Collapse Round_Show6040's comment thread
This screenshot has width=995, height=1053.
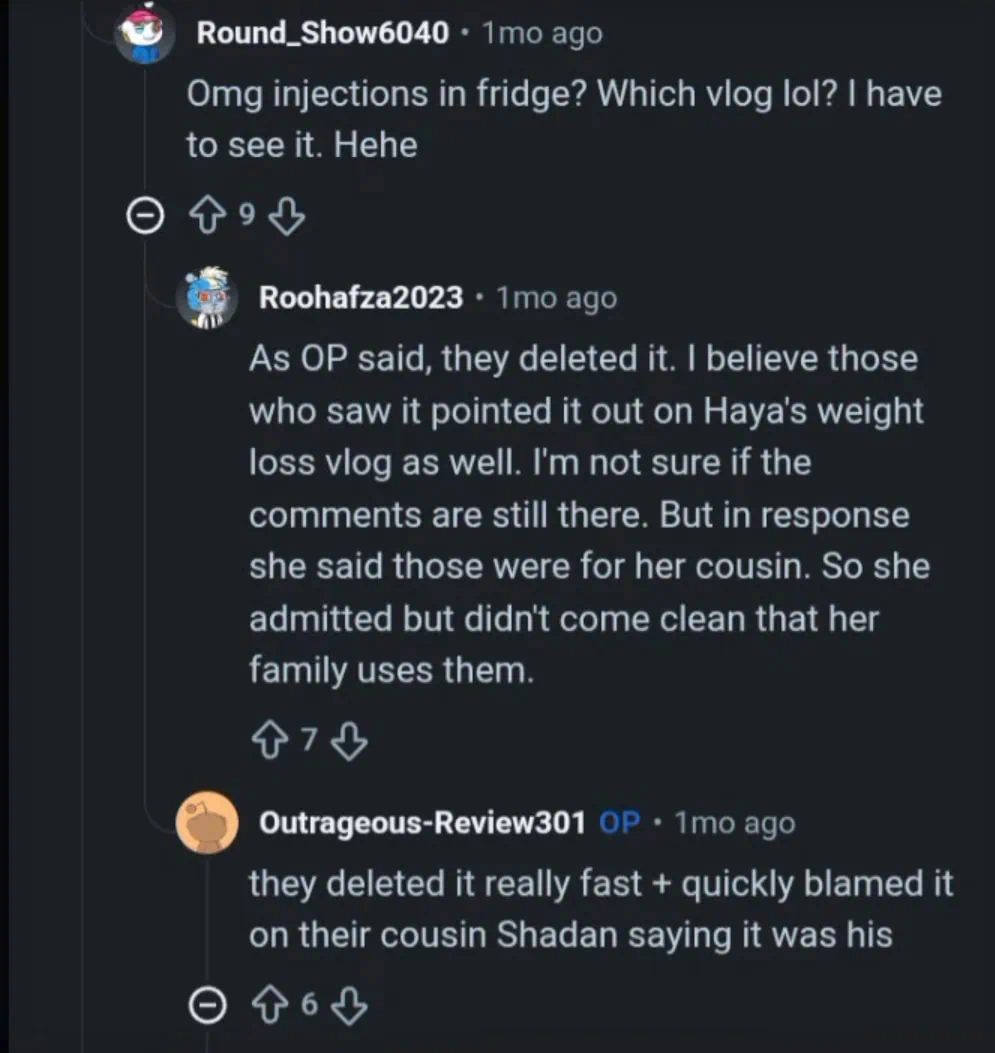coord(146,216)
